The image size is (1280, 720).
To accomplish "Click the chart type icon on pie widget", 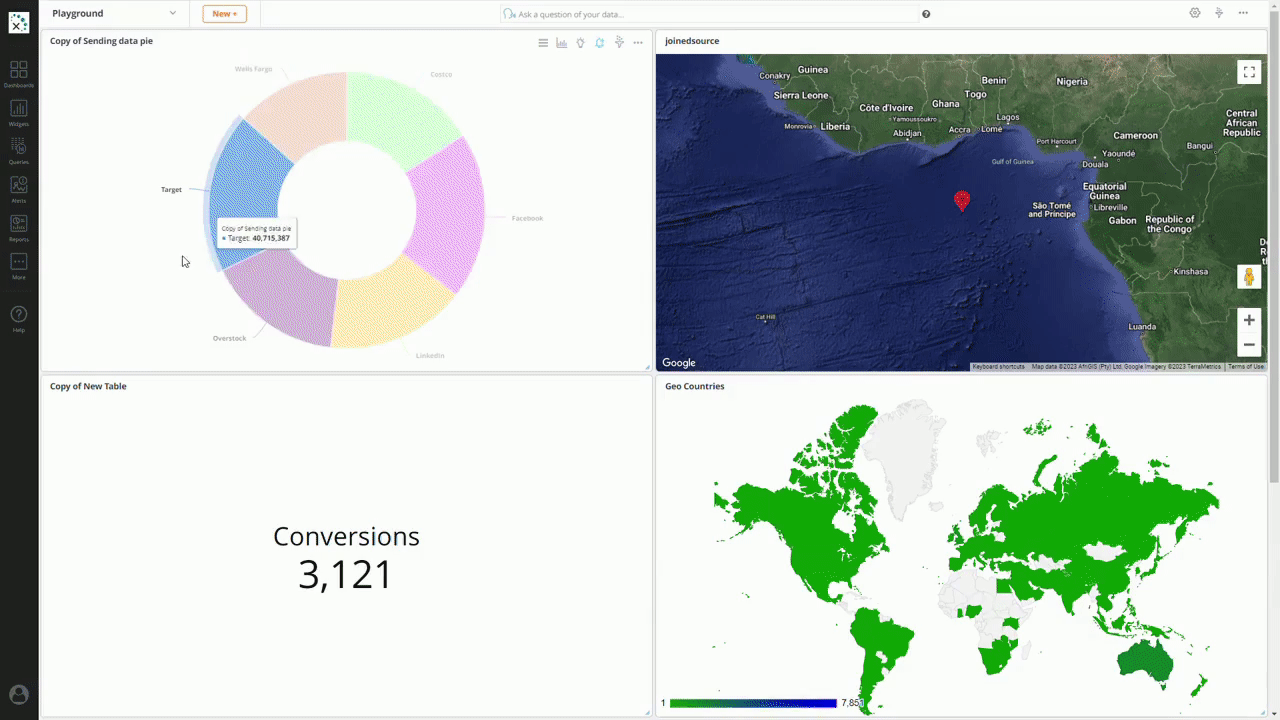I will [x=561, y=43].
